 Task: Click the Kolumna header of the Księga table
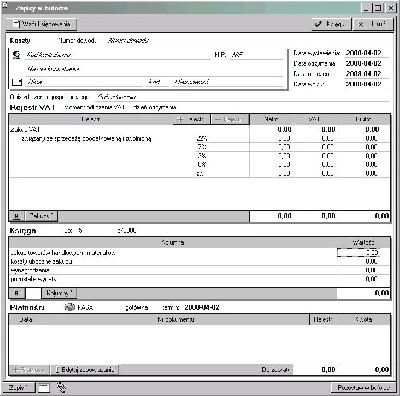click(172, 243)
